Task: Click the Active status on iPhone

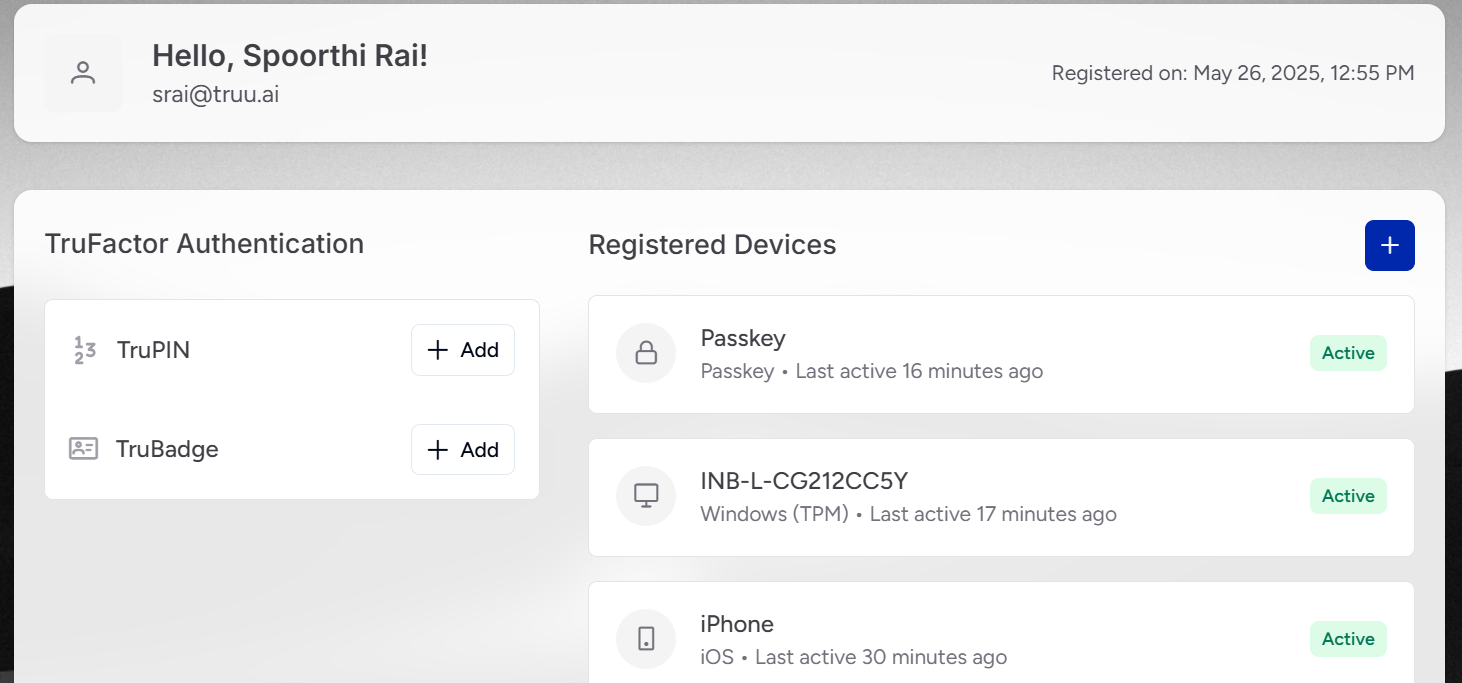Action: pos(1348,639)
